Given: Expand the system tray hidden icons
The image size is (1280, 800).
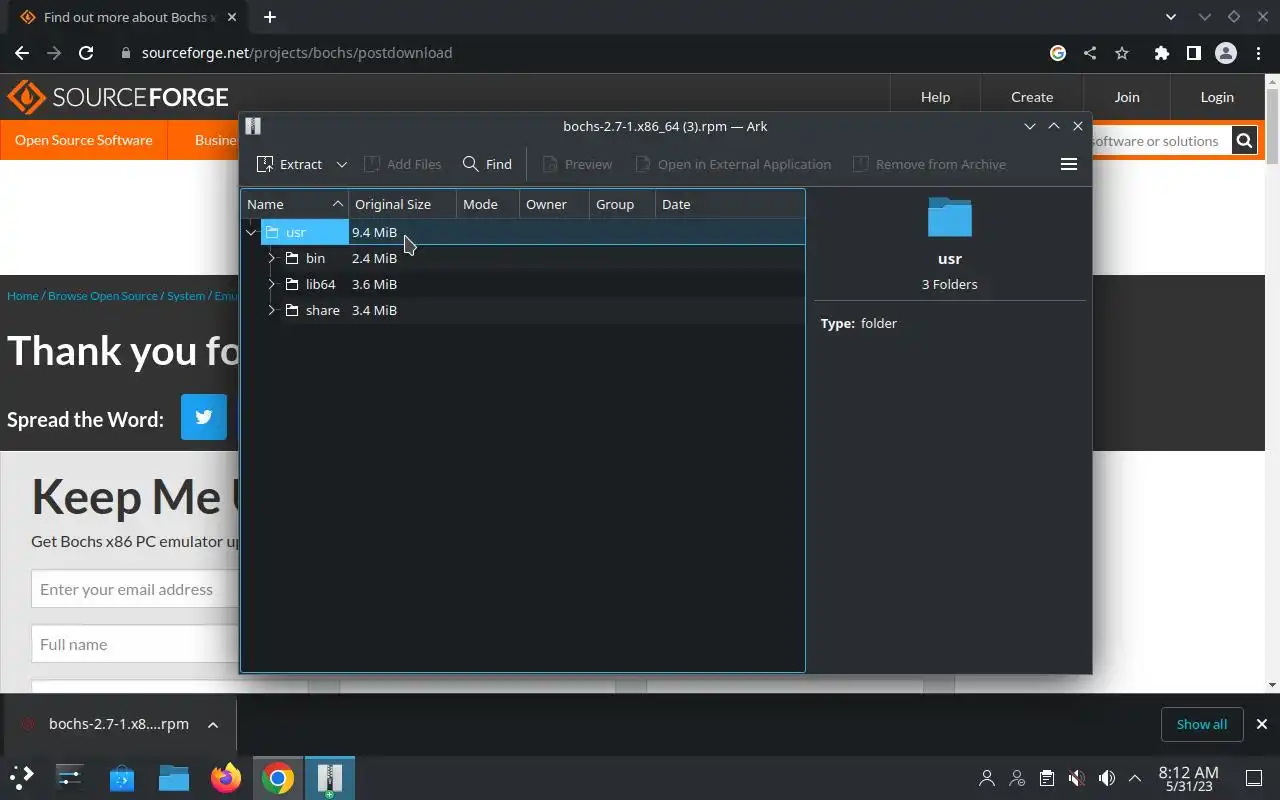Looking at the screenshot, I should tap(1135, 778).
